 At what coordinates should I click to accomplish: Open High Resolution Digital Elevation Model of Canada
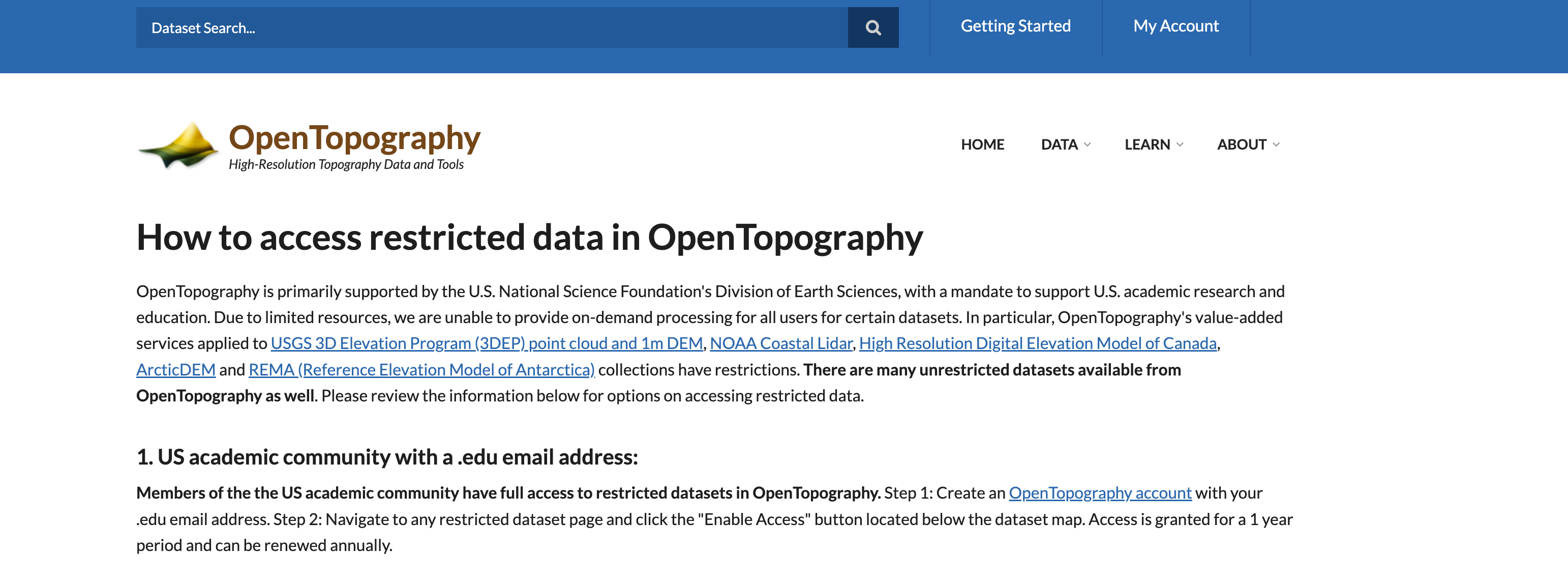tap(1037, 343)
